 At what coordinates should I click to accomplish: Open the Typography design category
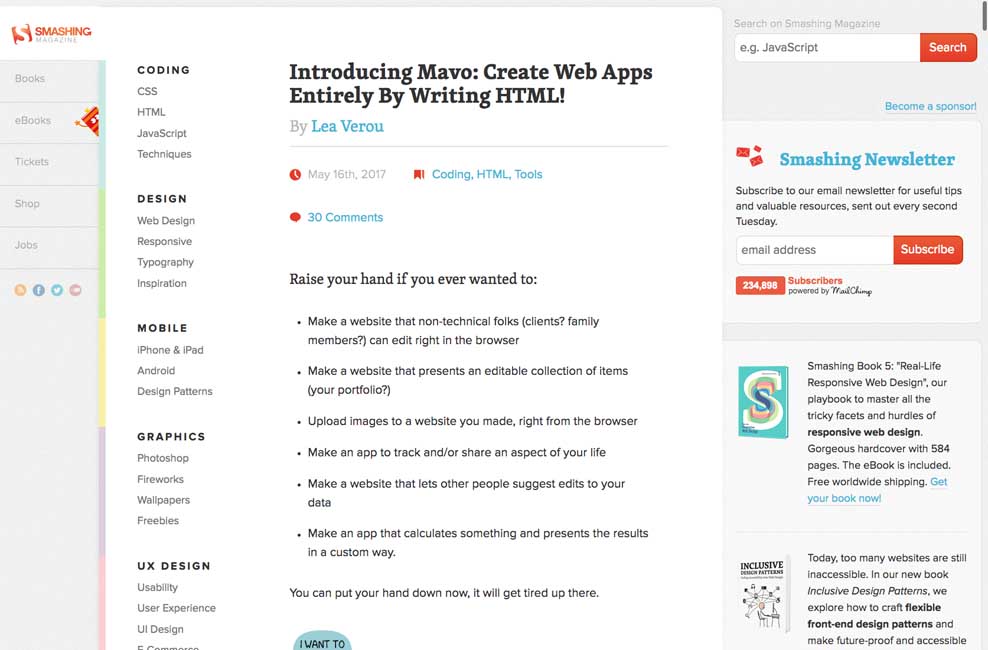coord(165,262)
